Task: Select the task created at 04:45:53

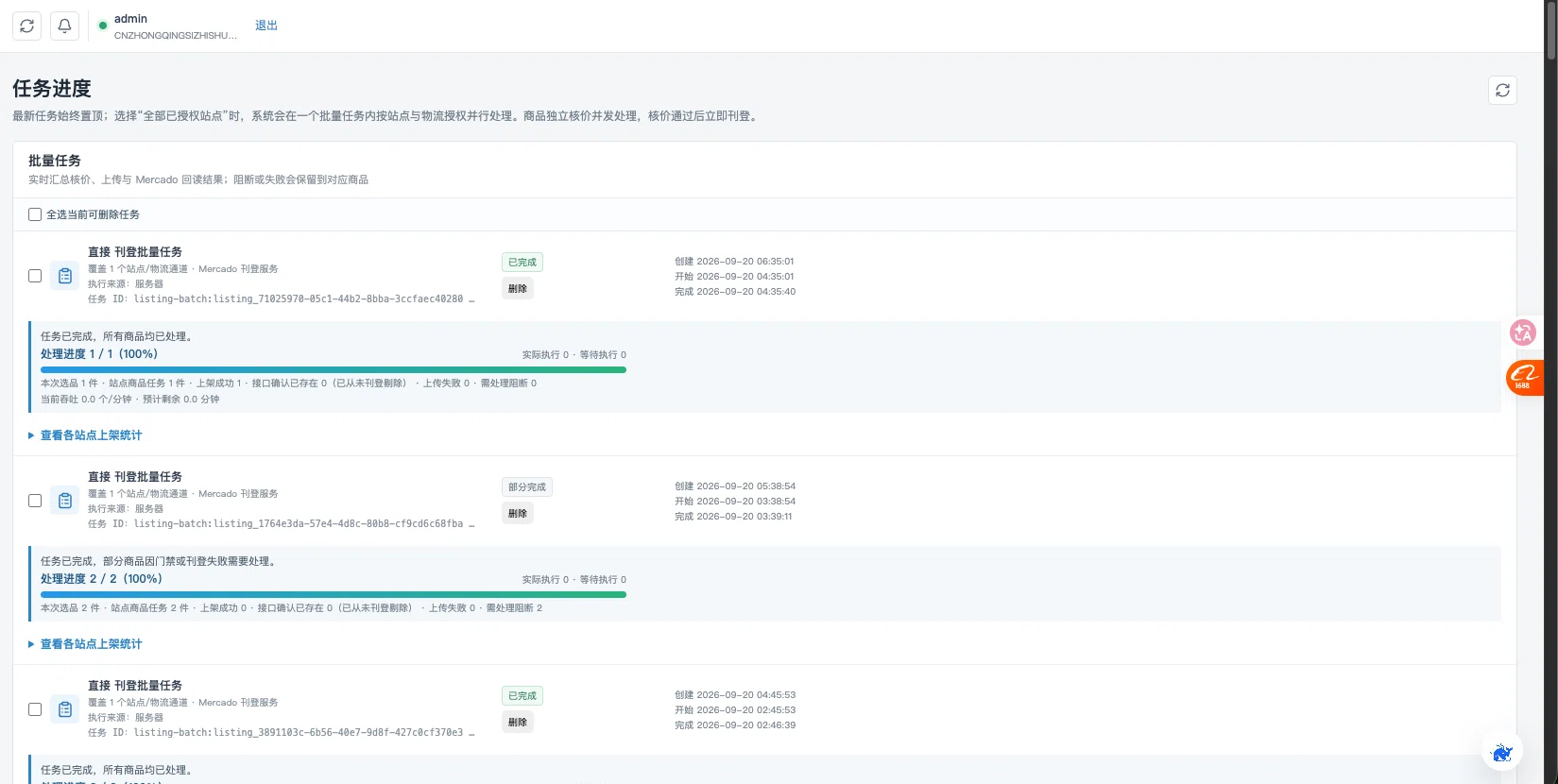Action: (x=35, y=709)
